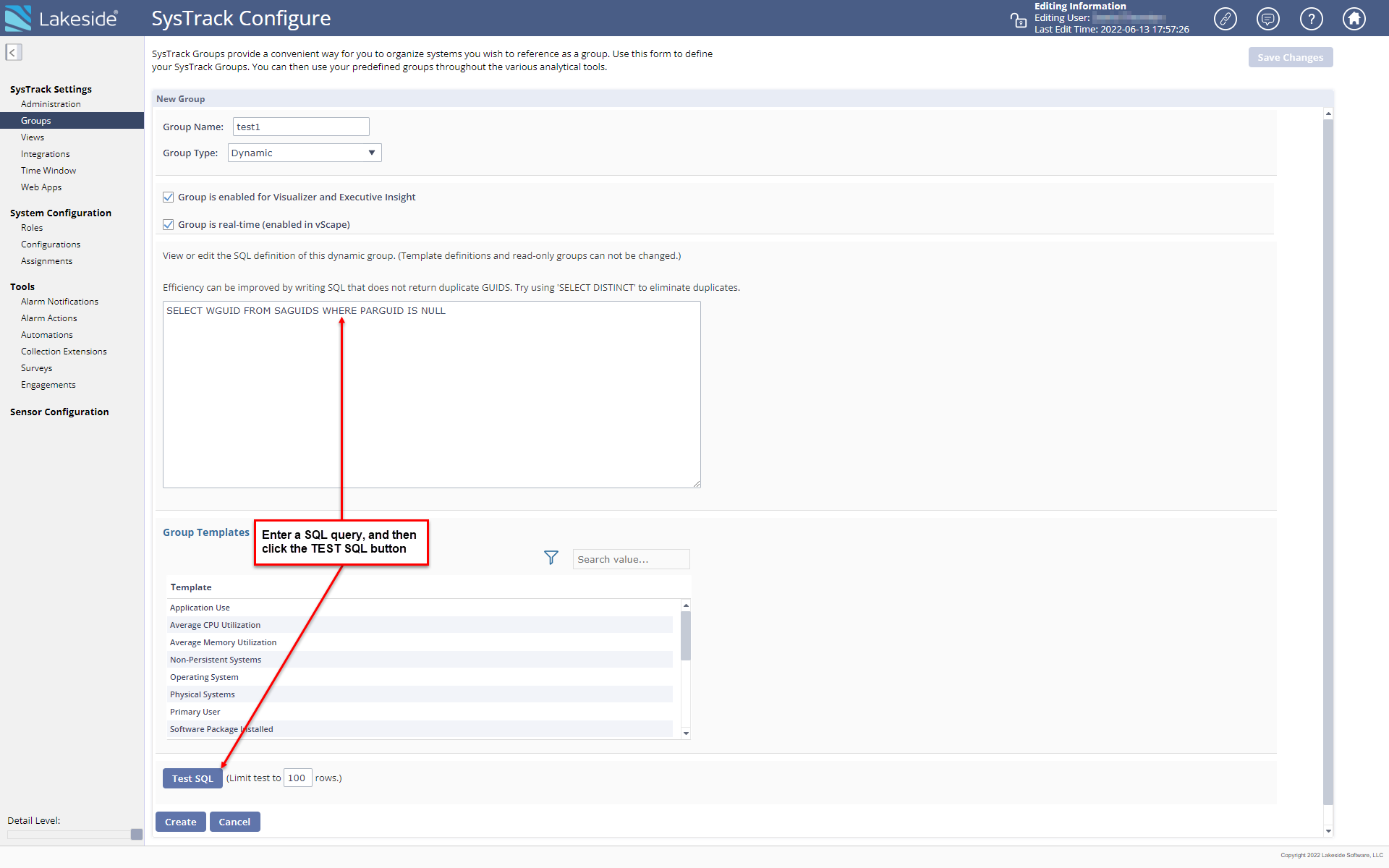Open the link icon in top bar
The height and width of the screenshot is (868, 1389).
(x=1226, y=19)
